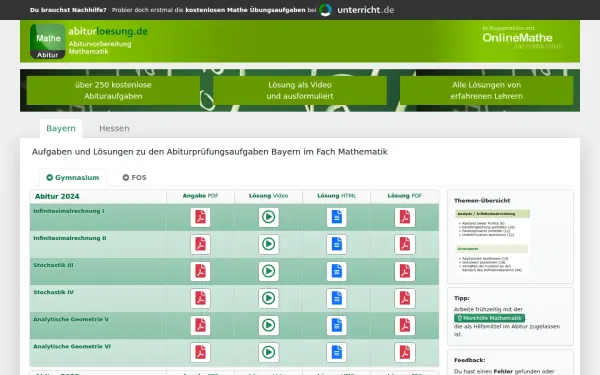Viewport: 600px width, 375px height.
Task: Click the Tipp: heading in sidebar
Action: [461, 298]
